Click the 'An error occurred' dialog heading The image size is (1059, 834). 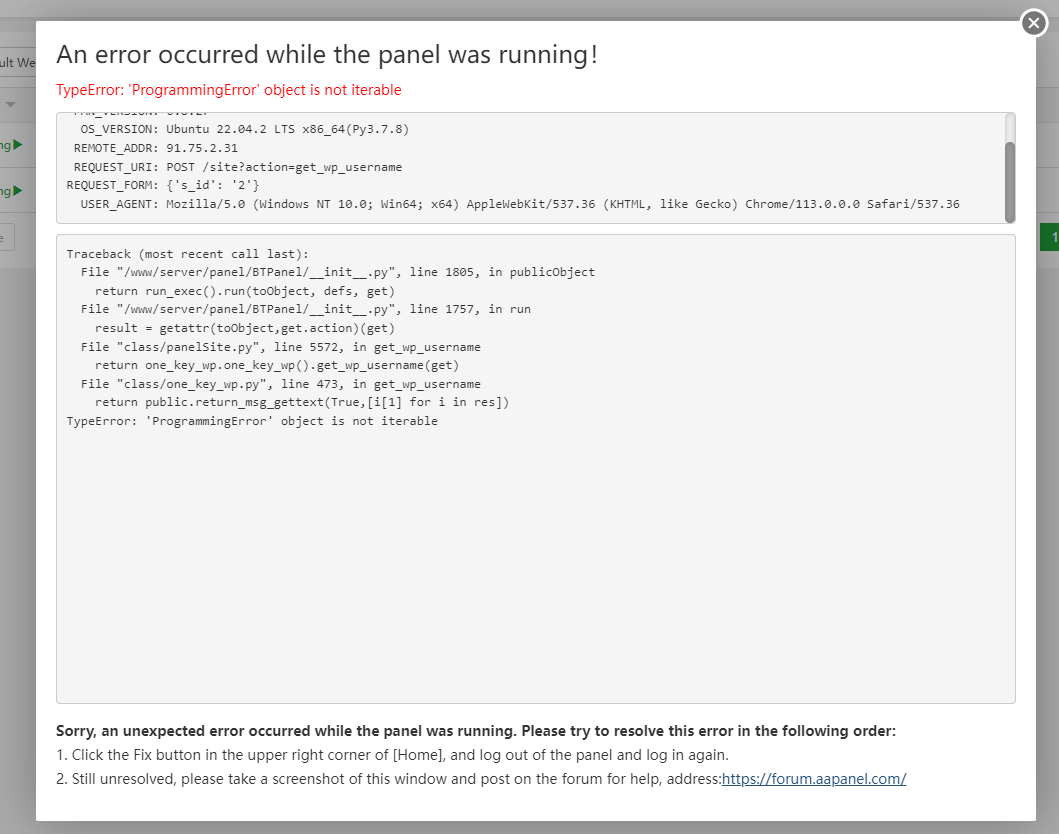coord(327,54)
